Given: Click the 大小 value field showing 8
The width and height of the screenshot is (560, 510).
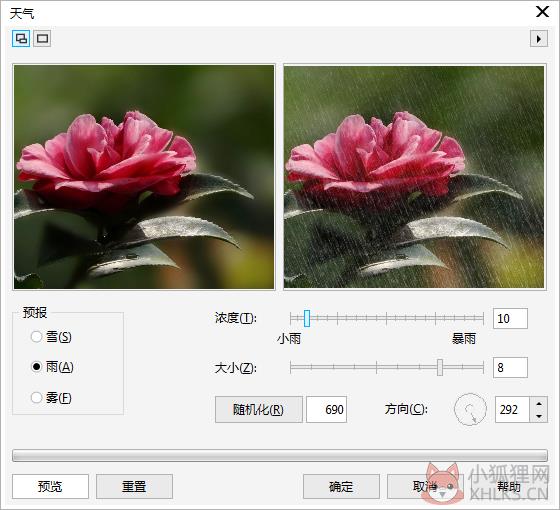Looking at the screenshot, I should (x=510, y=367).
